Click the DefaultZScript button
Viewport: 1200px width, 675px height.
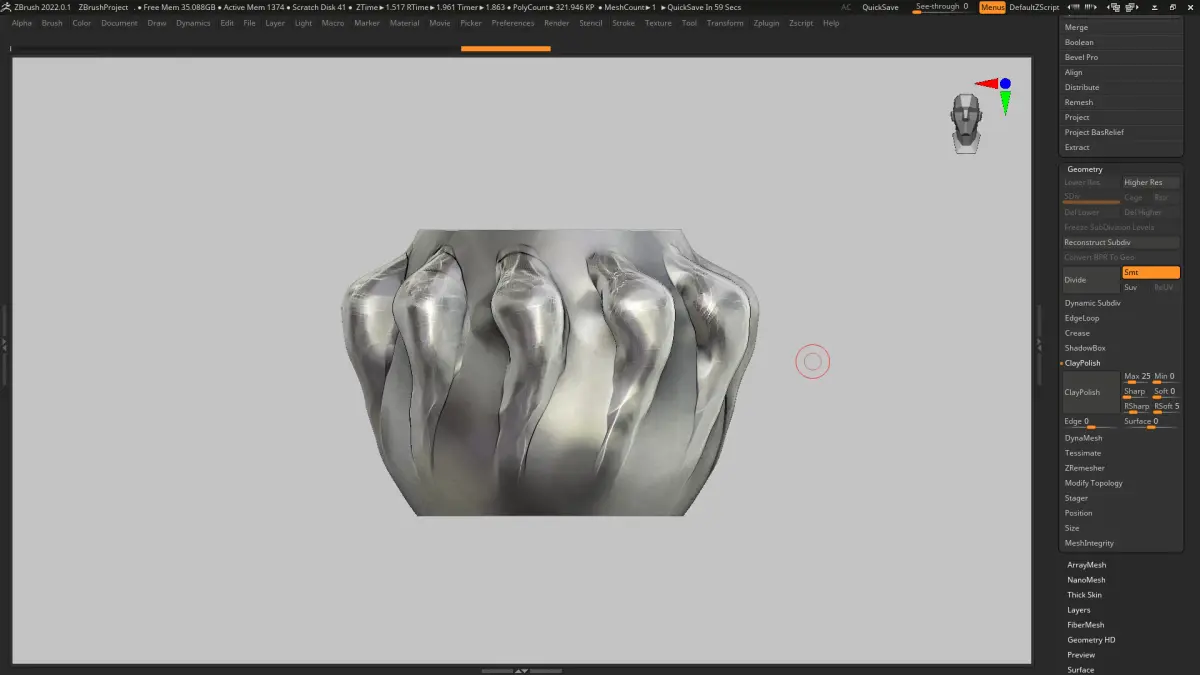click(x=1034, y=7)
